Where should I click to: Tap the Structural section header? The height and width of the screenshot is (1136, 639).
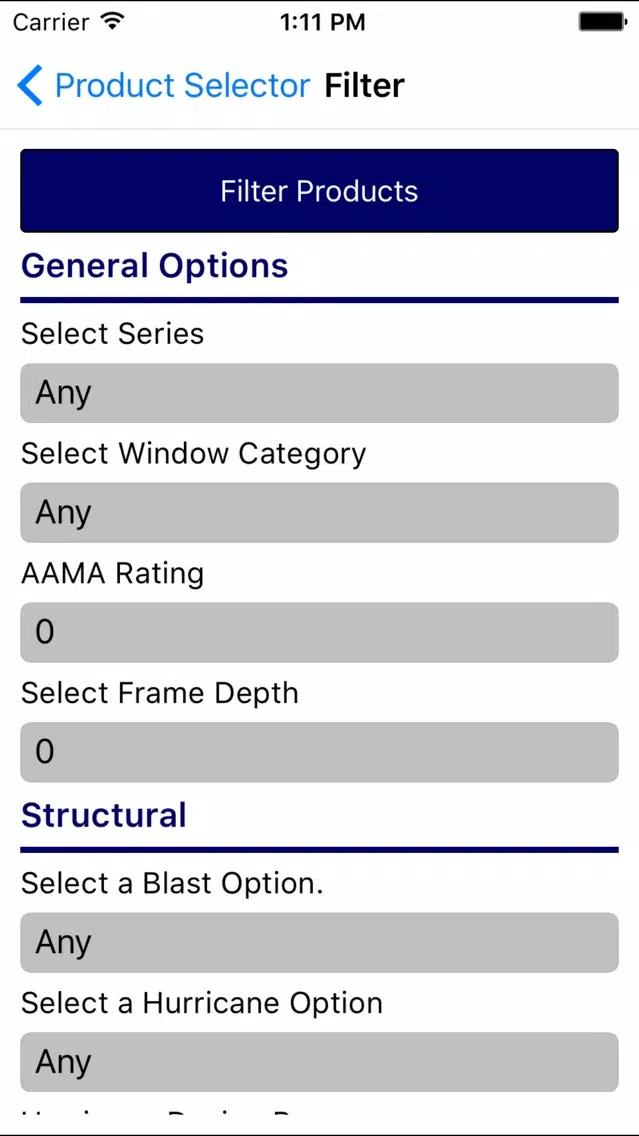click(x=104, y=814)
